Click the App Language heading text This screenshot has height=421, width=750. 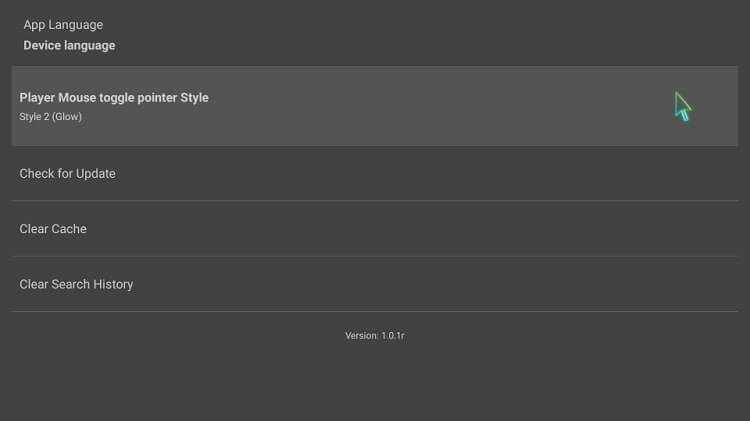63,25
